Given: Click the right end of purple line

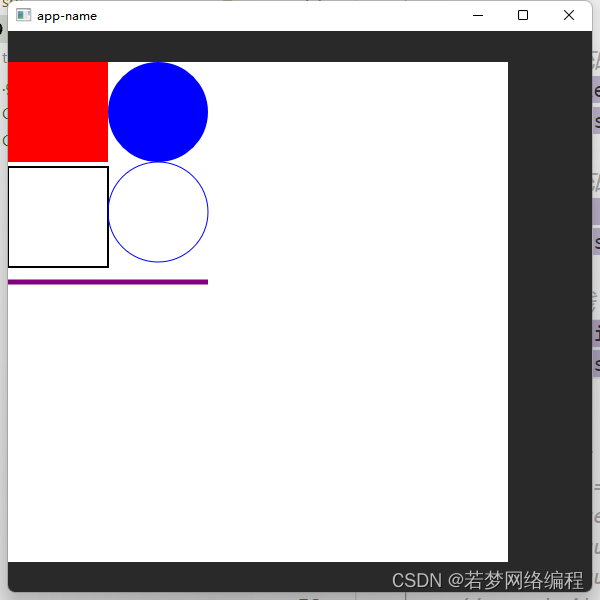Looking at the screenshot, I should [x=206, y=282].
